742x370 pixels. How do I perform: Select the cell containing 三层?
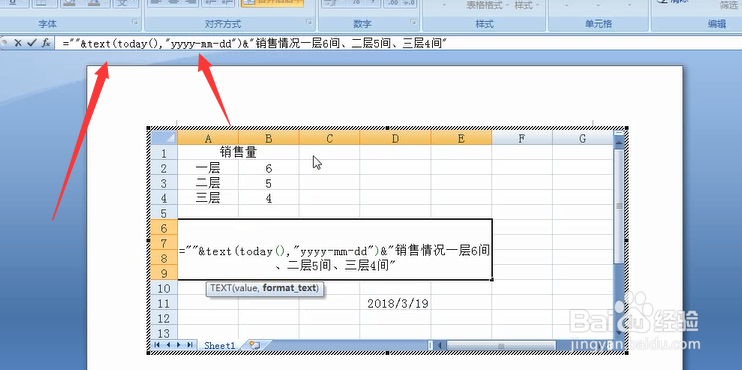click(x=208, y=198)
